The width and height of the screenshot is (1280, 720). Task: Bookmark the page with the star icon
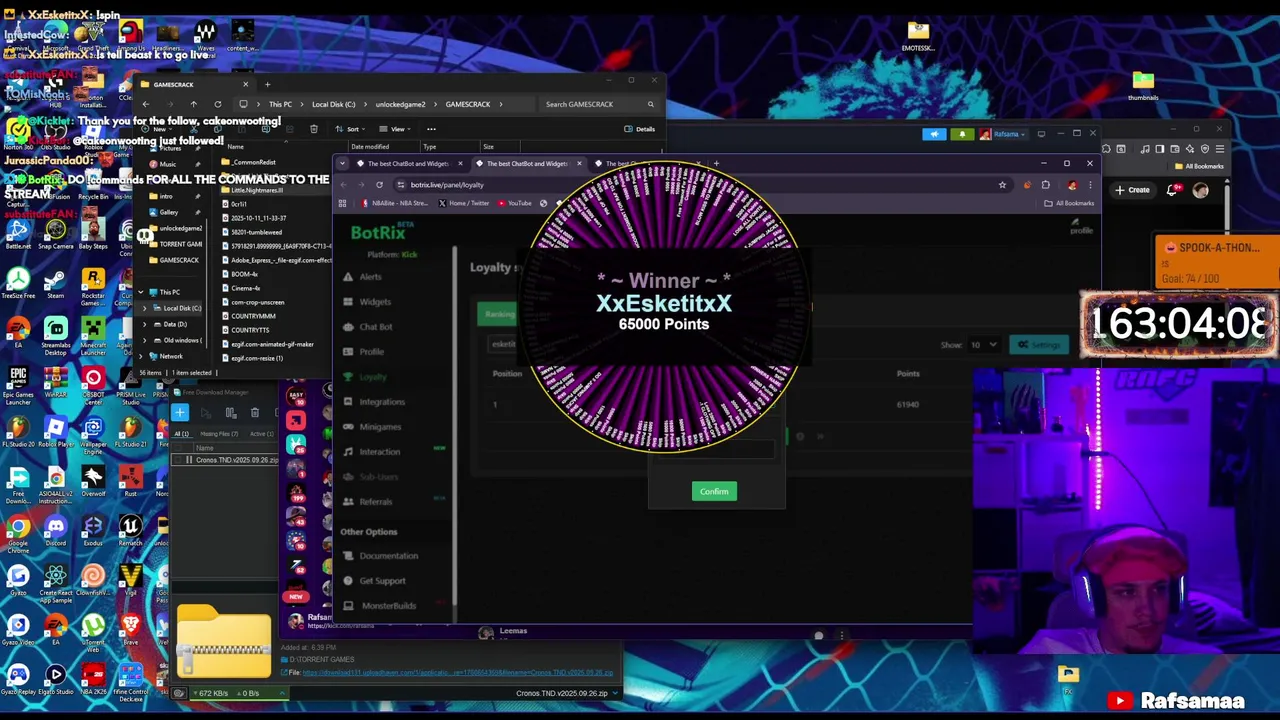point(1002,185)
